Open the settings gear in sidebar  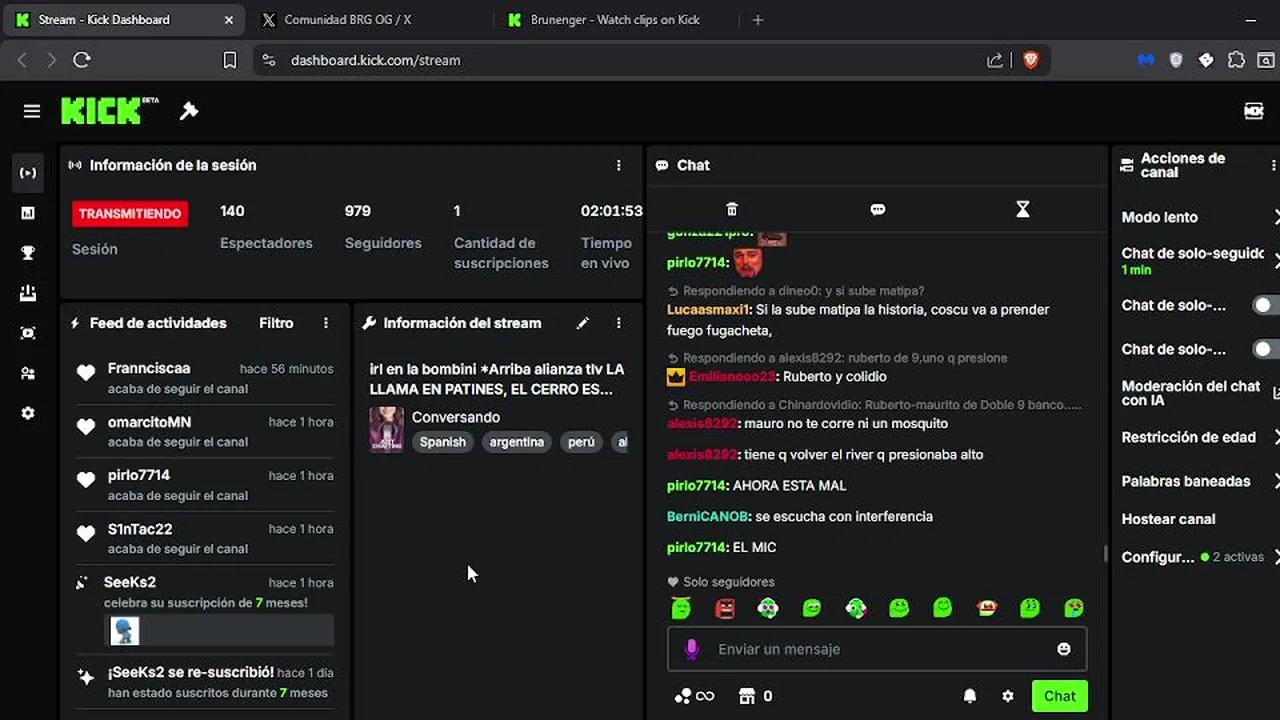pyautogui.click(x=28, y=413)
